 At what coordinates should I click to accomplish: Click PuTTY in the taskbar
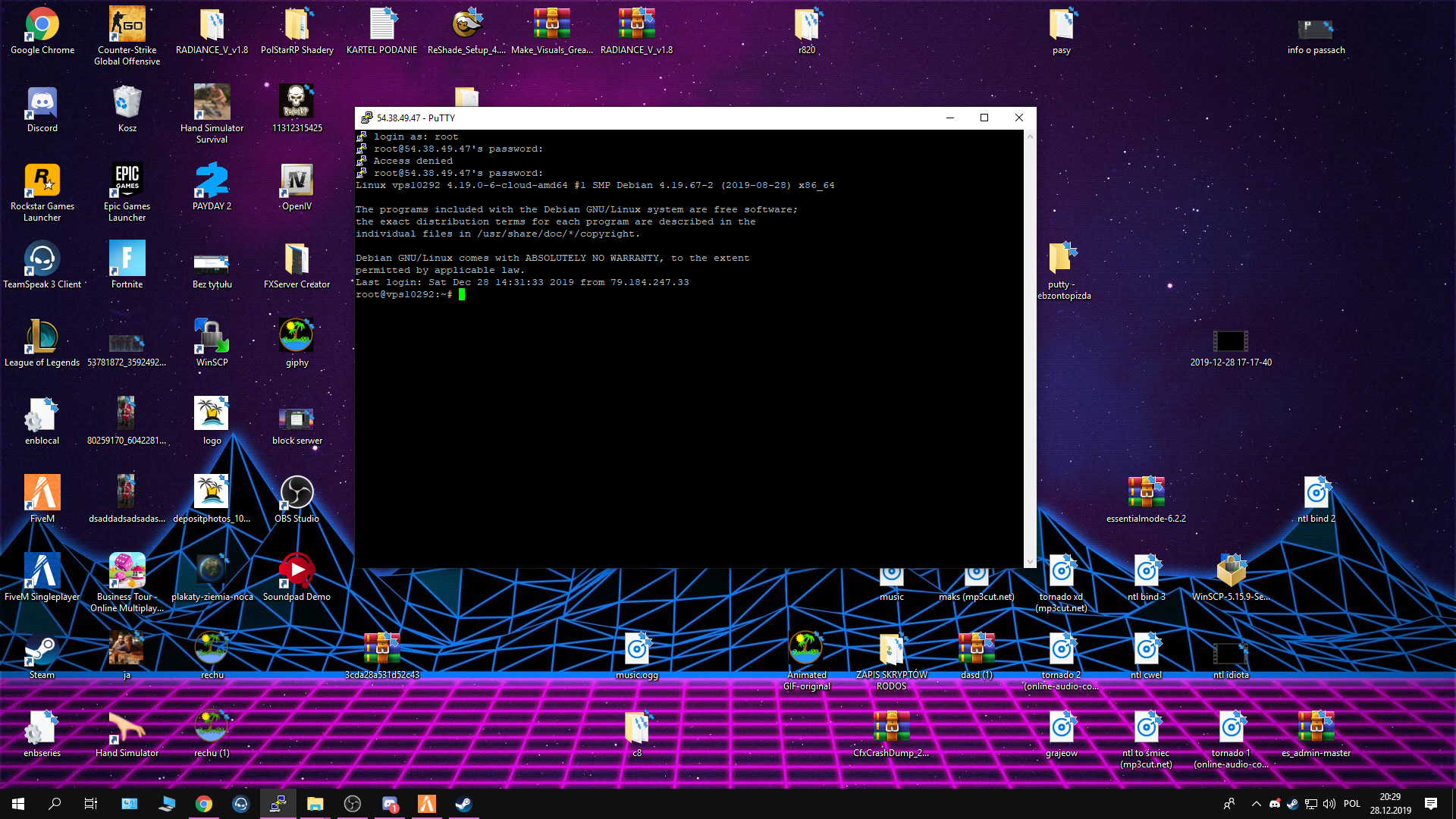pyautogui.click(x=278, y=804)
